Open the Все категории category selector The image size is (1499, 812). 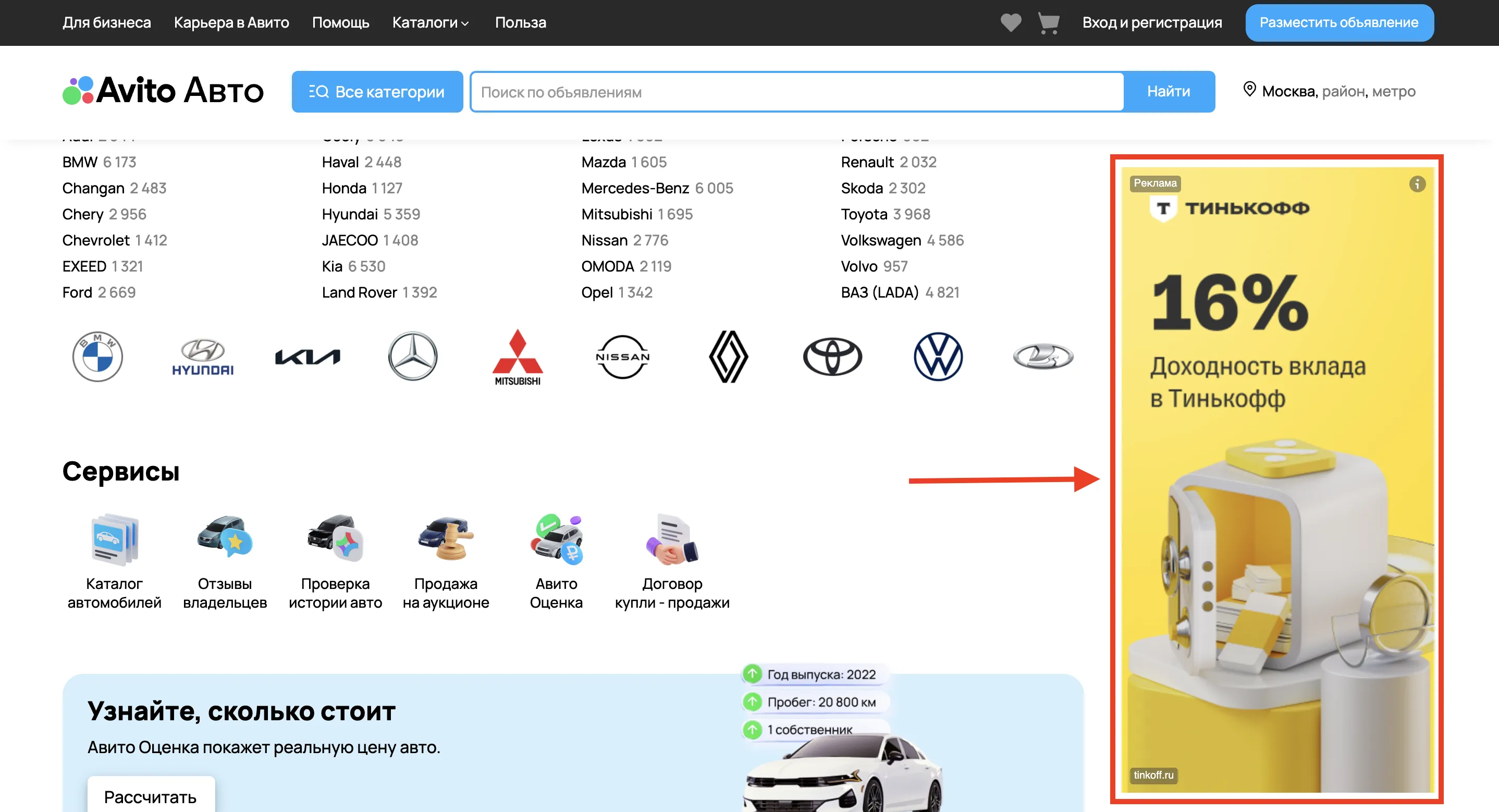coord(377,92)
